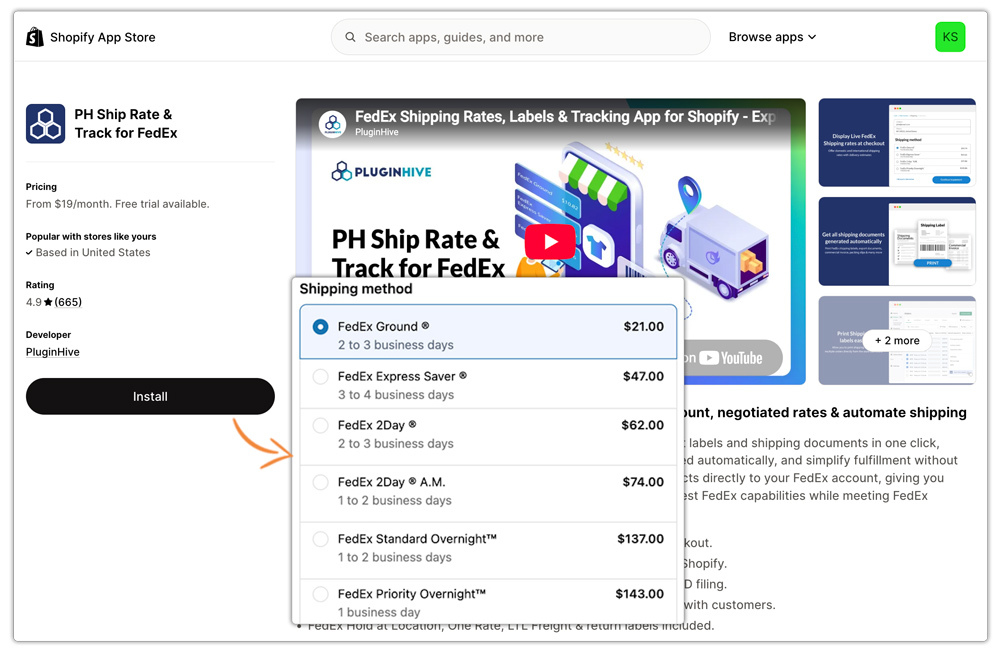Click the $74.00 price text
This screenshot has width=1000, height=651.
pos(643,482)
